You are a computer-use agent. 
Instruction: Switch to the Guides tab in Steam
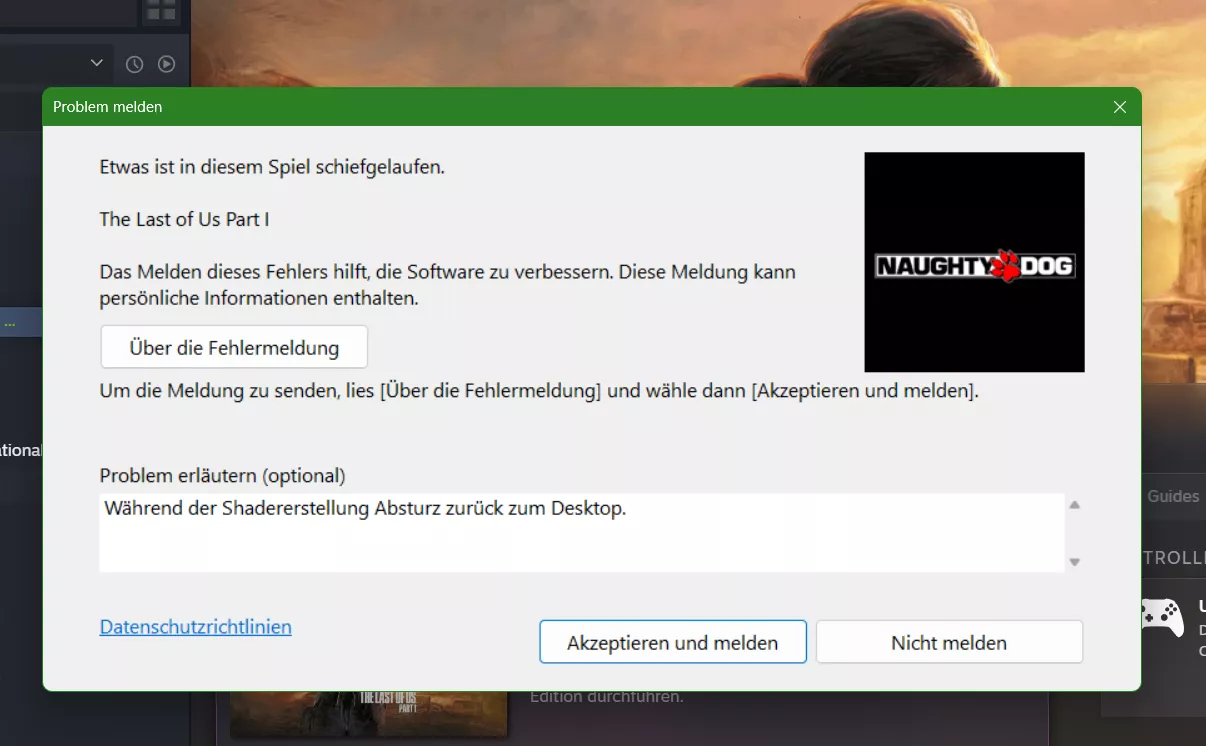click(1173, 496)
